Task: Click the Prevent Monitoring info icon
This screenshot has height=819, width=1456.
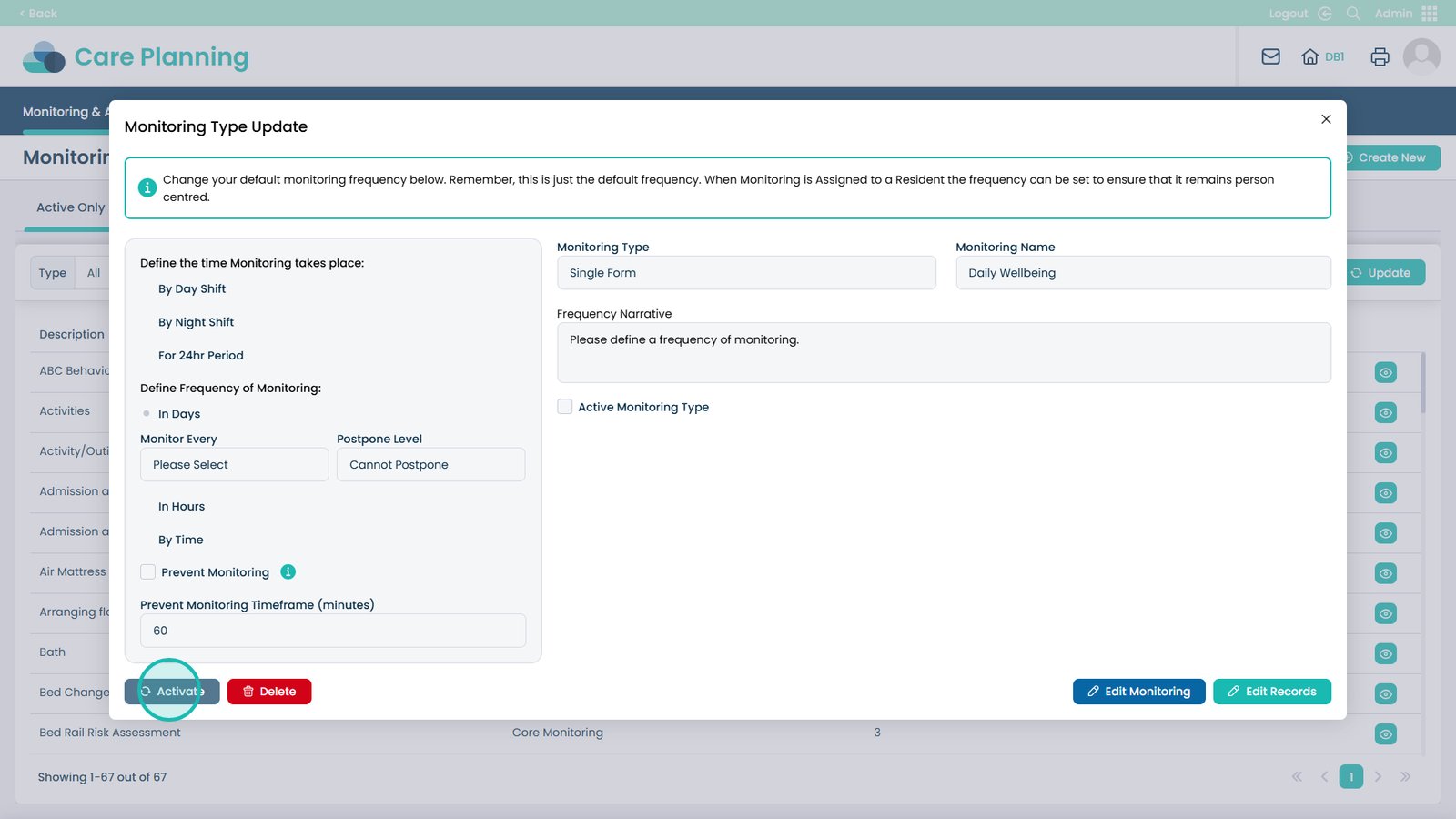Action: click(288, 571)
